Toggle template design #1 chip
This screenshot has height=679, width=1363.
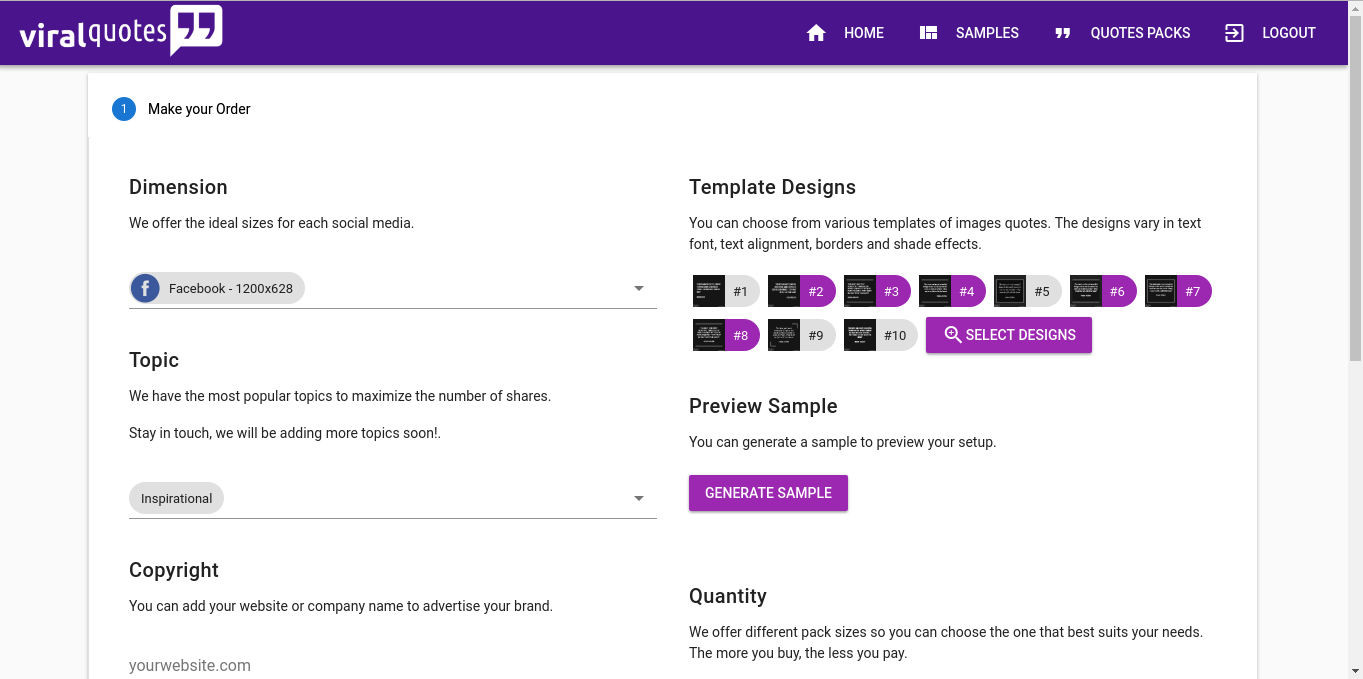point(726,292)
